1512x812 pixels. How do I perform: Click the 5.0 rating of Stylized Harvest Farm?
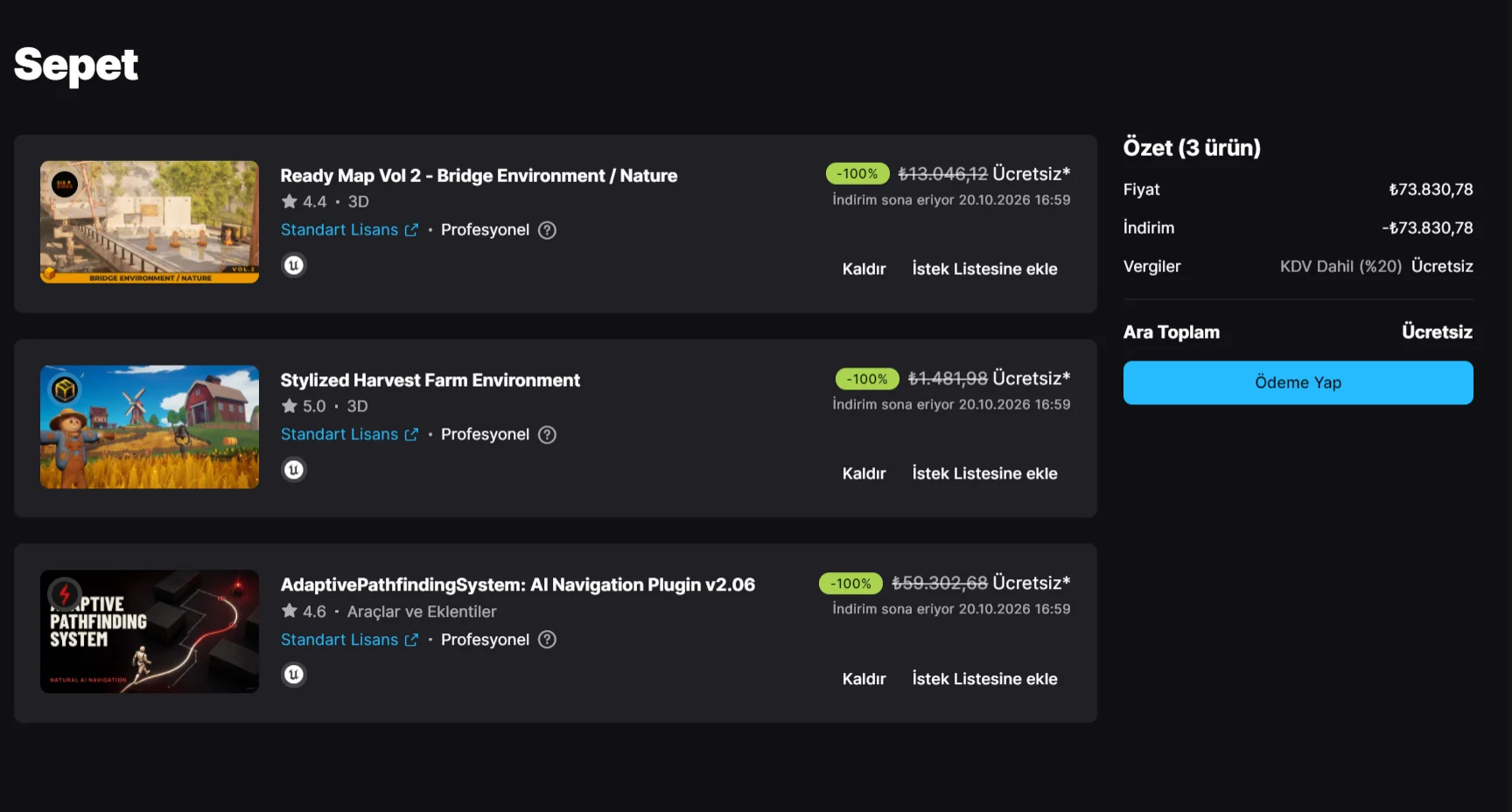(304, 406)
